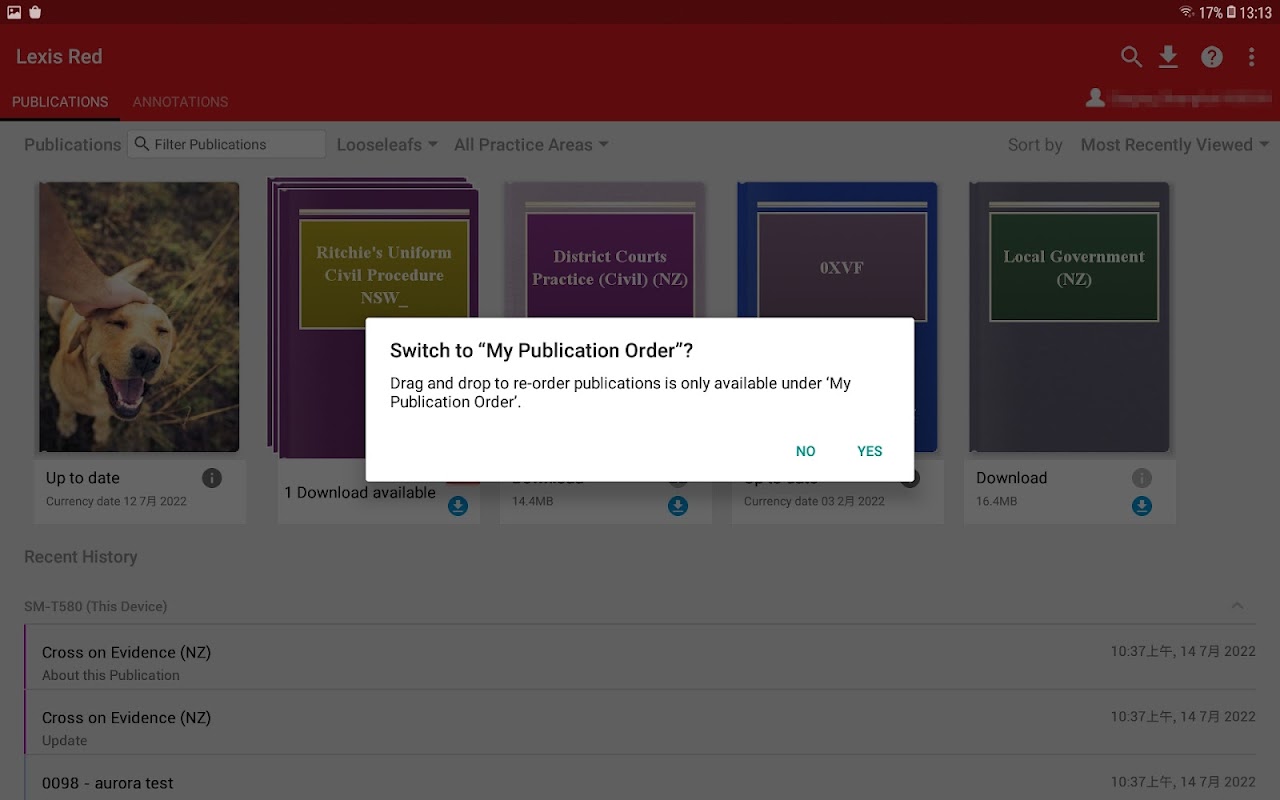Image resolution: width=1280 pixels, height=800 pixels.
Task: Tap the 'Recent History' heading
Action: pyautogui.click(x=81, y=557)
